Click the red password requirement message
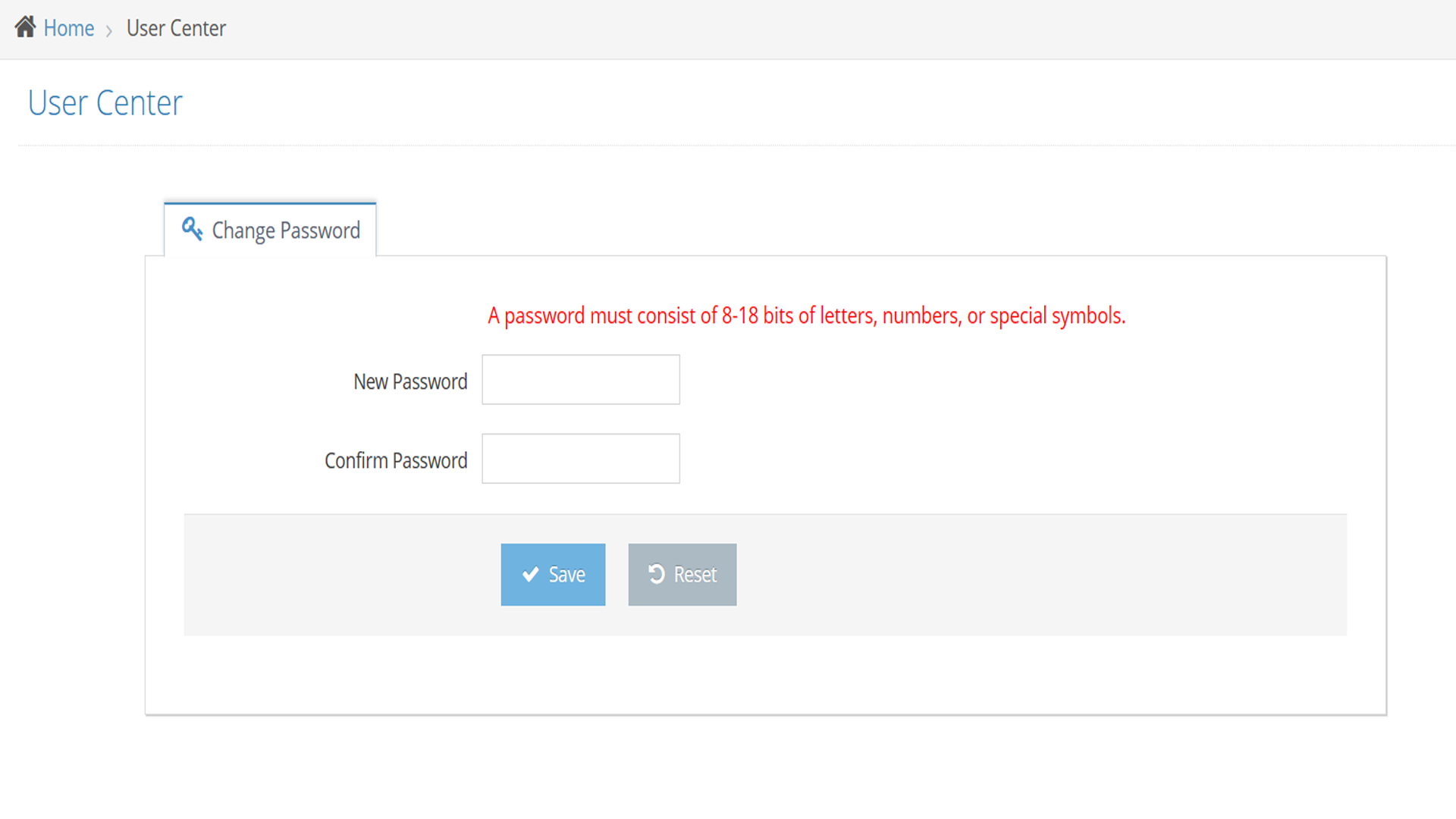1456x819 pixels. pos(806,315)
